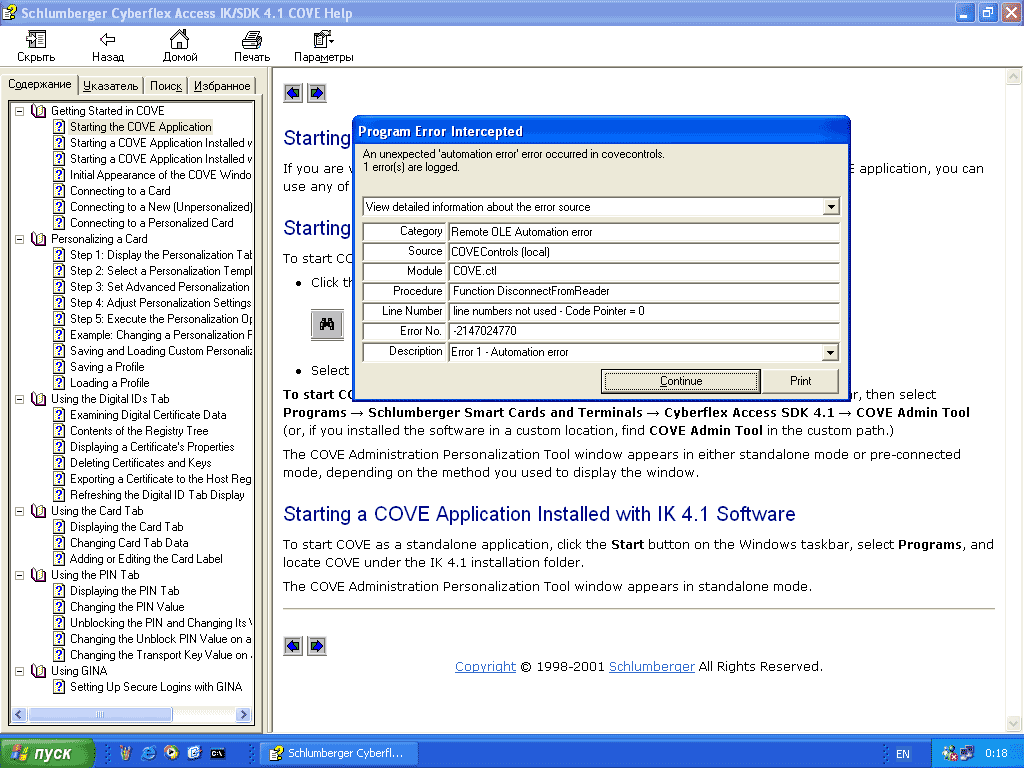The image size is (1024, 768).
Task: Click the top next-topic arrow icon
Action: point(317,93)
